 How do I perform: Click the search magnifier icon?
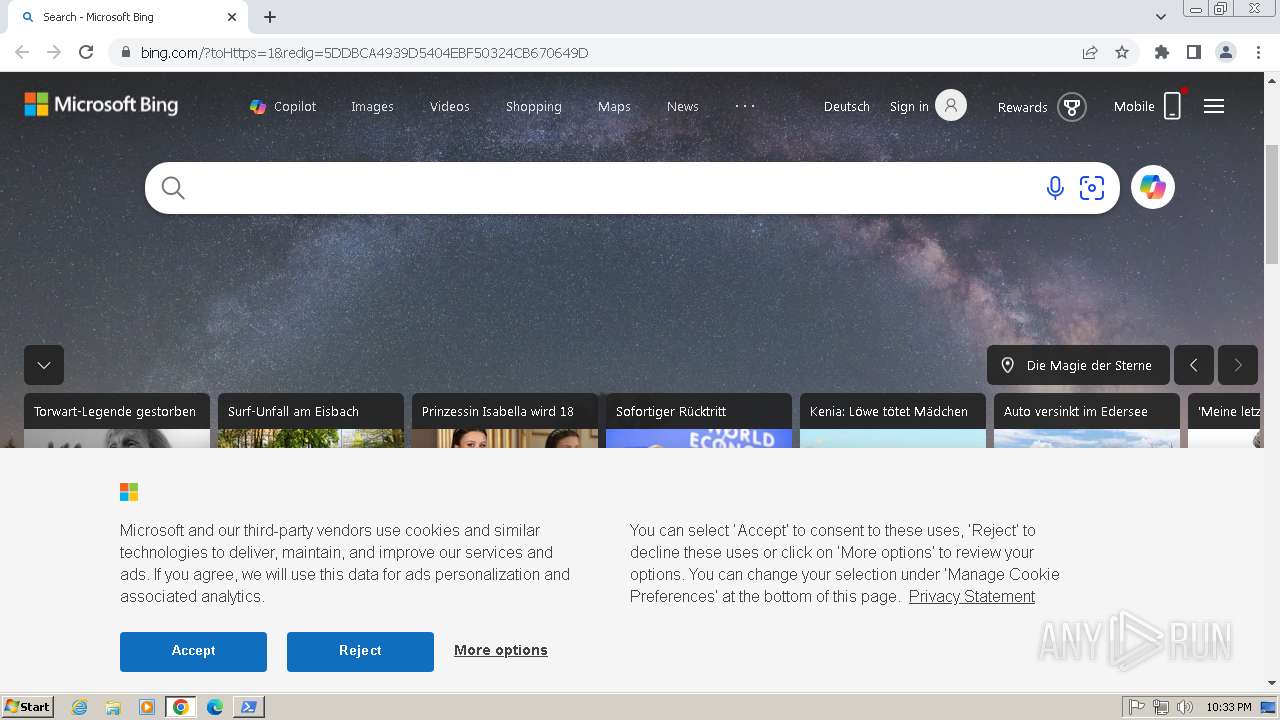(x=173, y=188)
